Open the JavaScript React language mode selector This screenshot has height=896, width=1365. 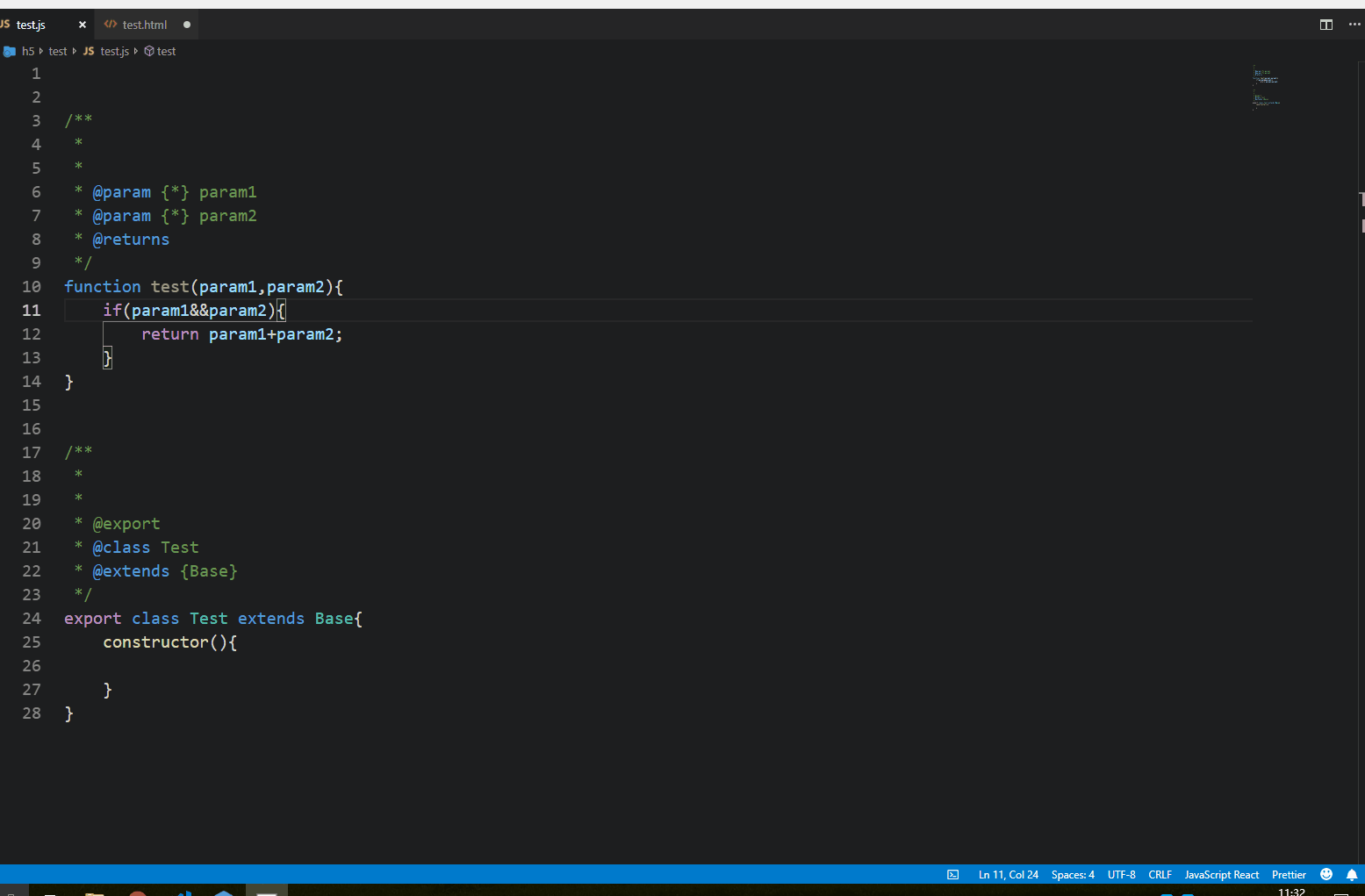[x=1222, y=875]
